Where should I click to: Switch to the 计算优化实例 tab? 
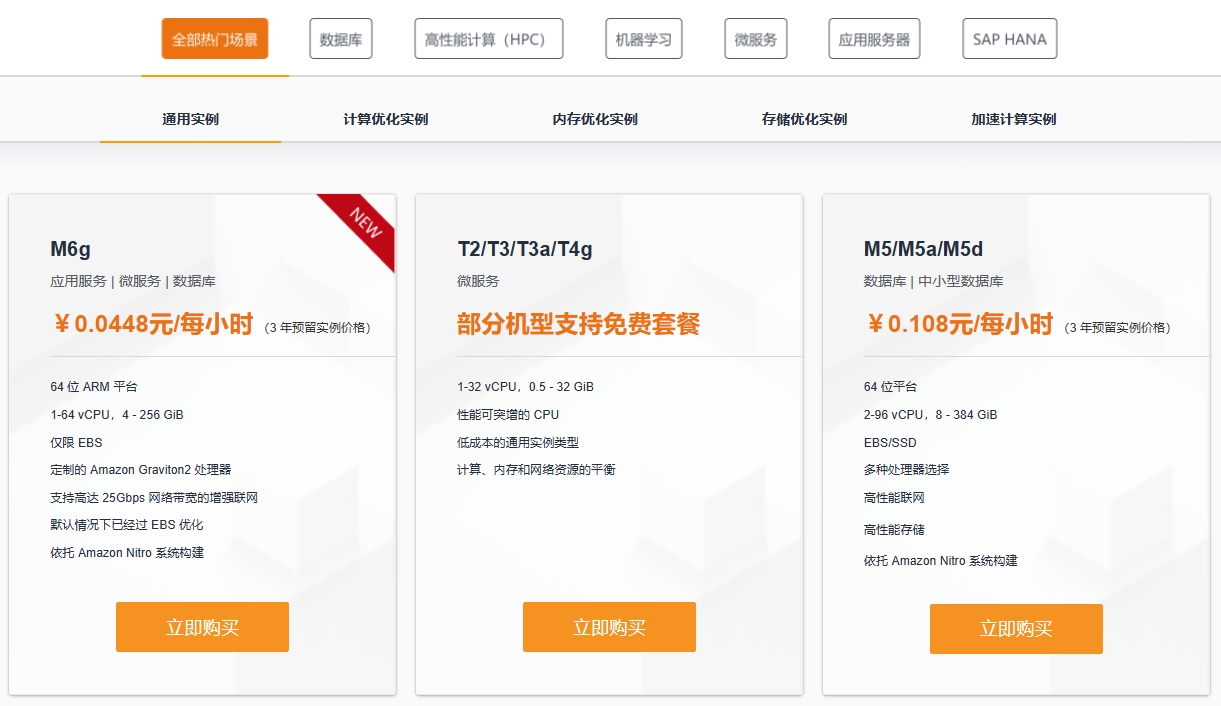point(384,118)
